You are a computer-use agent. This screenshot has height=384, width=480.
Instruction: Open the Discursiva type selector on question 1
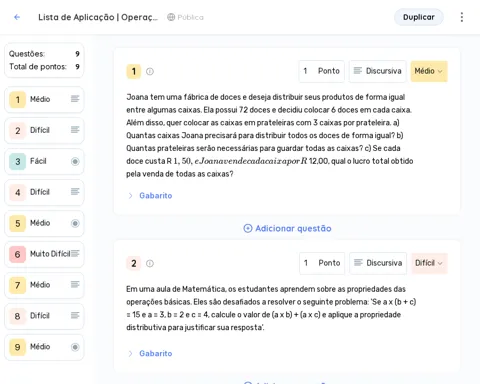click(378, 71)
